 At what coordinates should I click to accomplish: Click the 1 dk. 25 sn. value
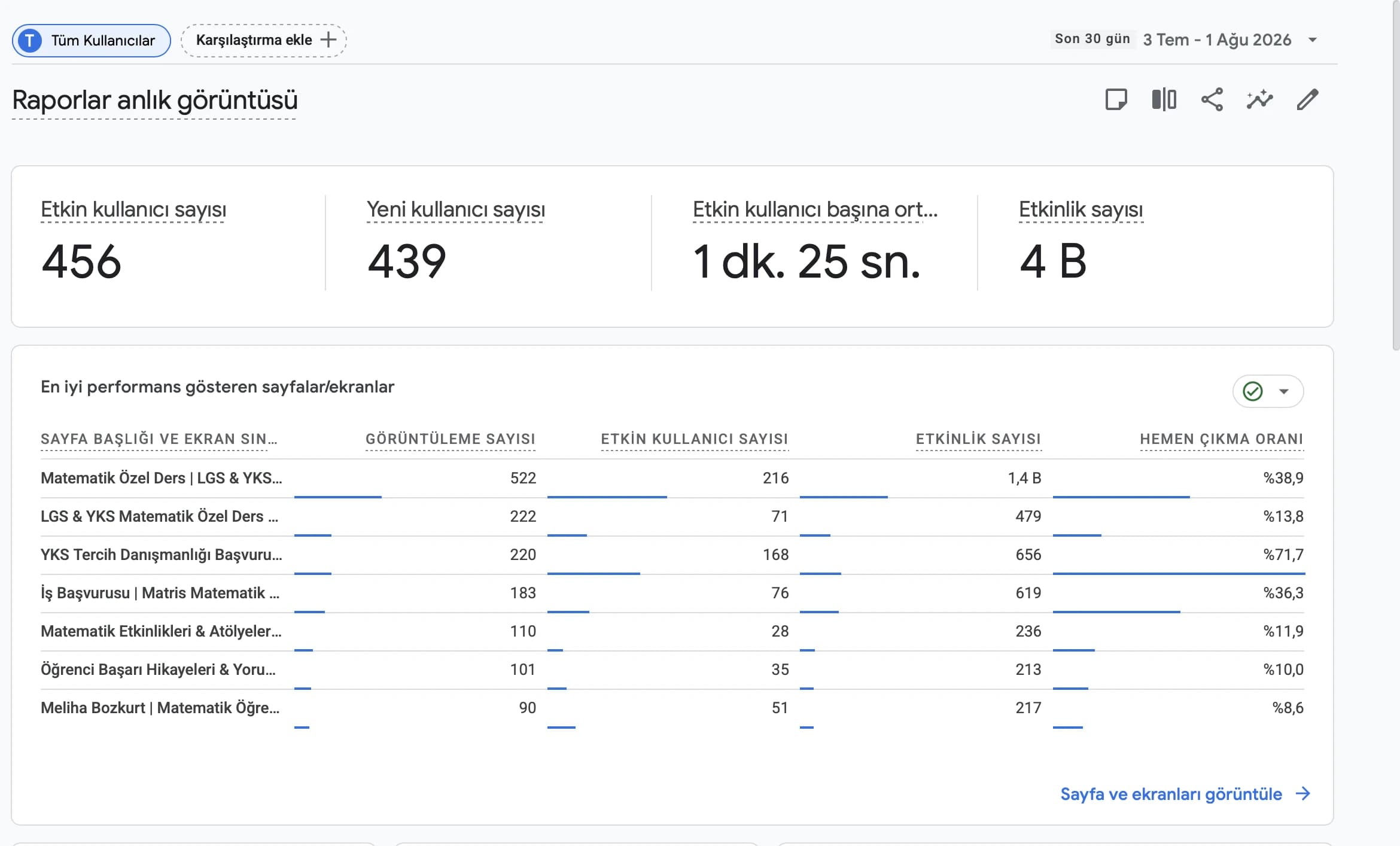tap(806, 261)
